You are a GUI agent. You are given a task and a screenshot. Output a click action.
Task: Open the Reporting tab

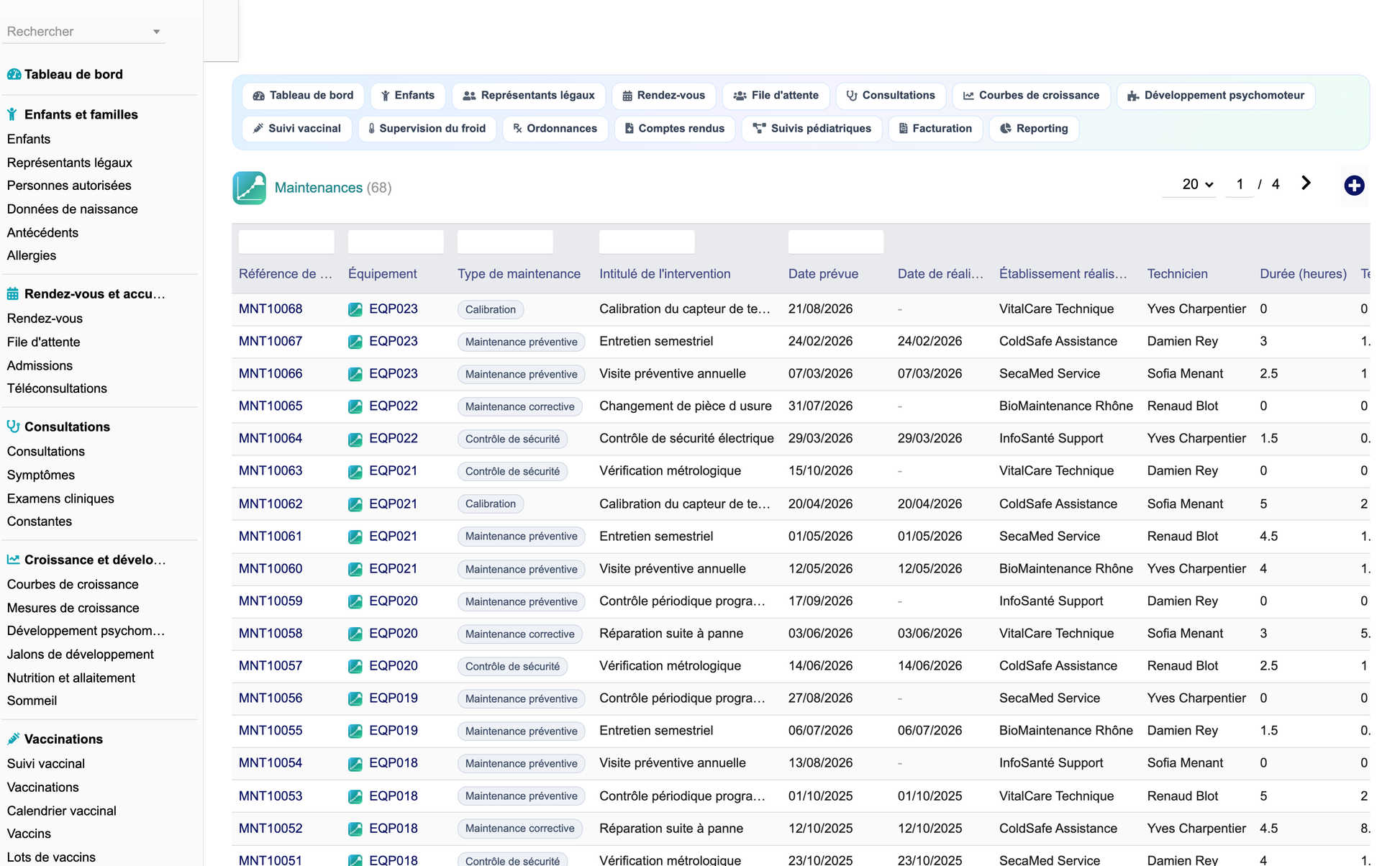pyautogui.click(x=1034, y=129)
